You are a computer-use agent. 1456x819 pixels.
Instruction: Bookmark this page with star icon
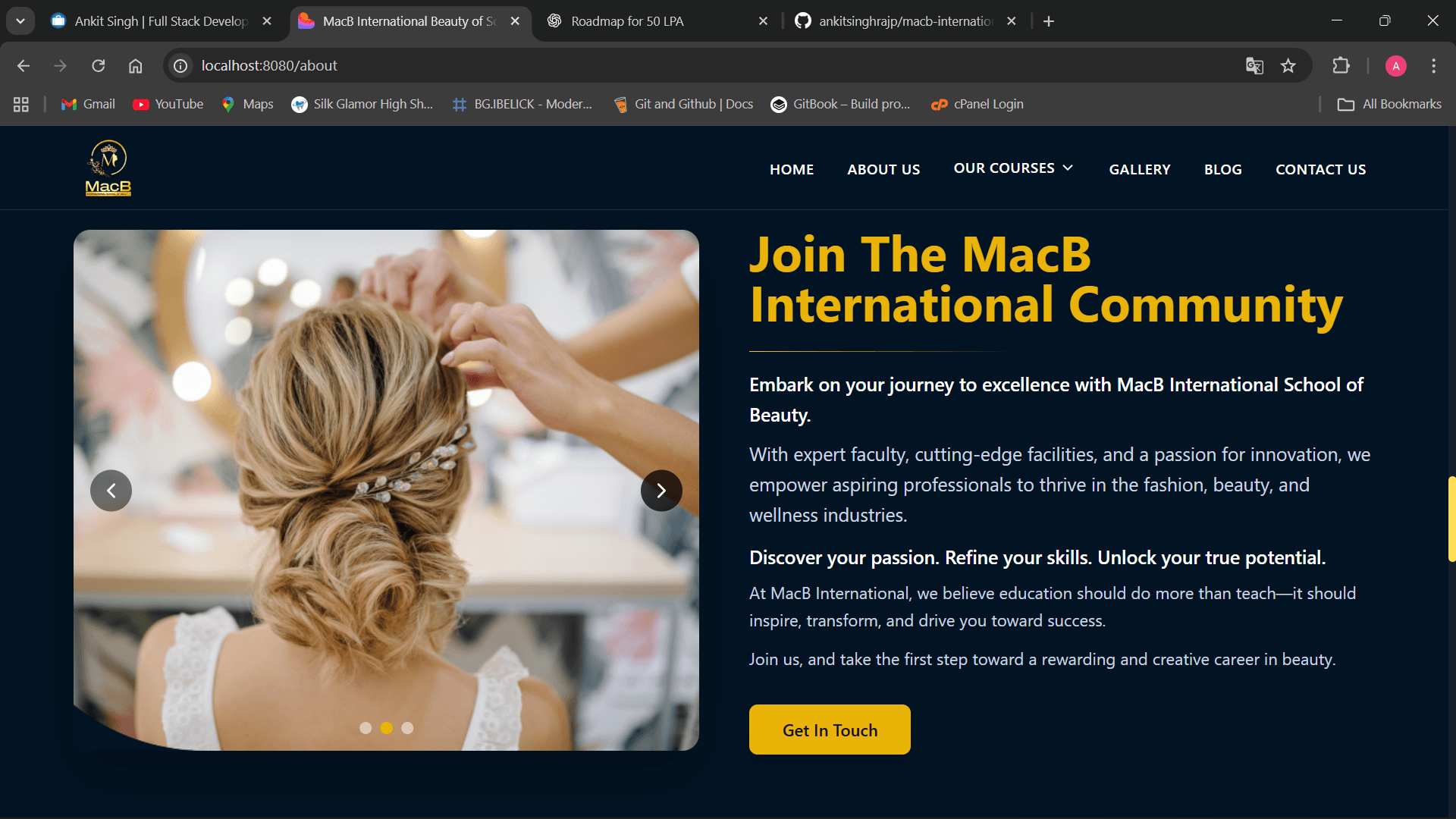point(1288,66)
